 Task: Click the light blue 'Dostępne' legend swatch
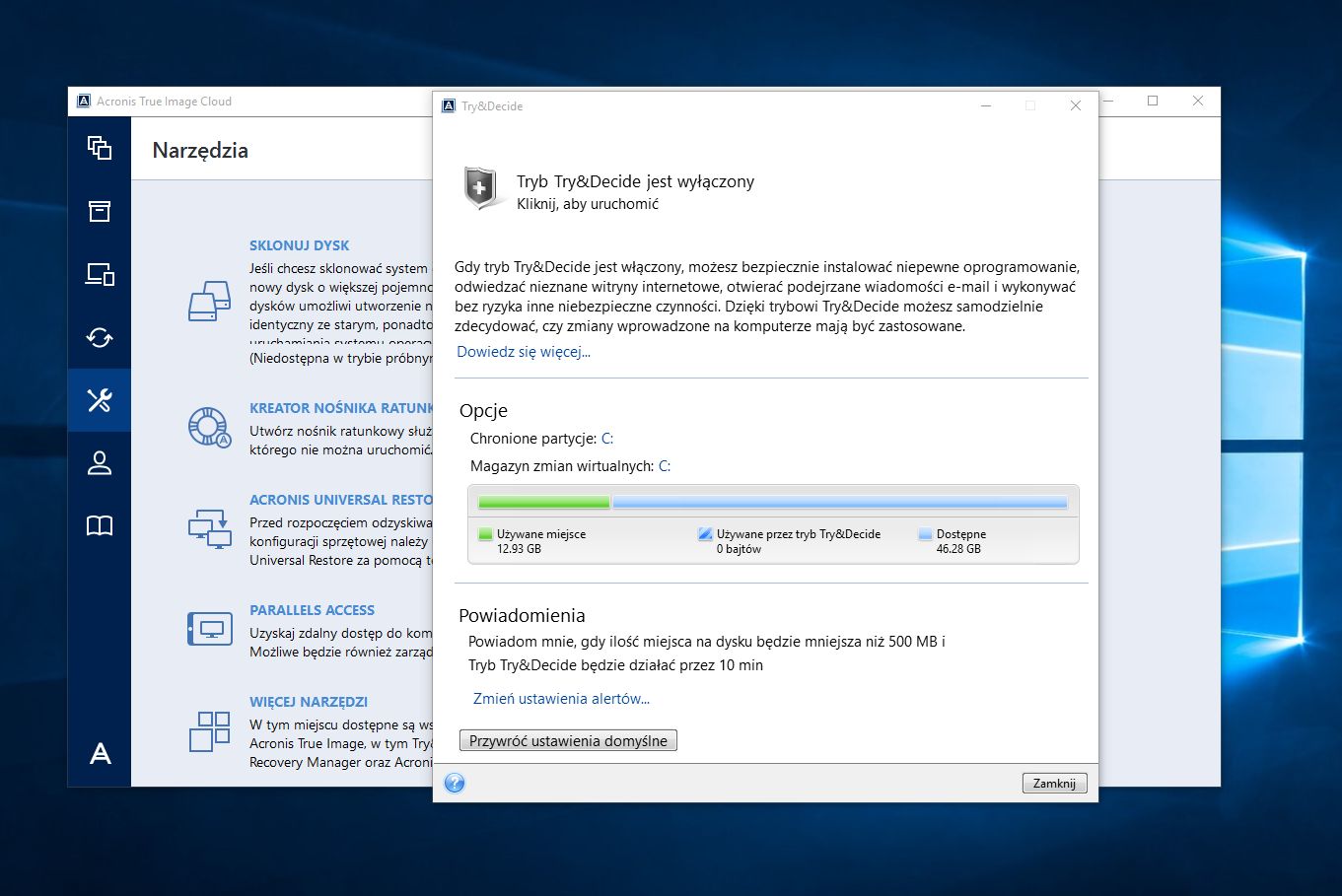pos(925,534)
